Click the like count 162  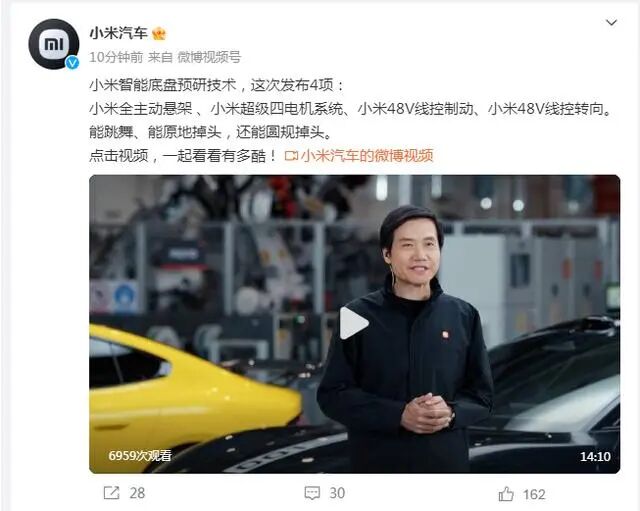point(534,495)
